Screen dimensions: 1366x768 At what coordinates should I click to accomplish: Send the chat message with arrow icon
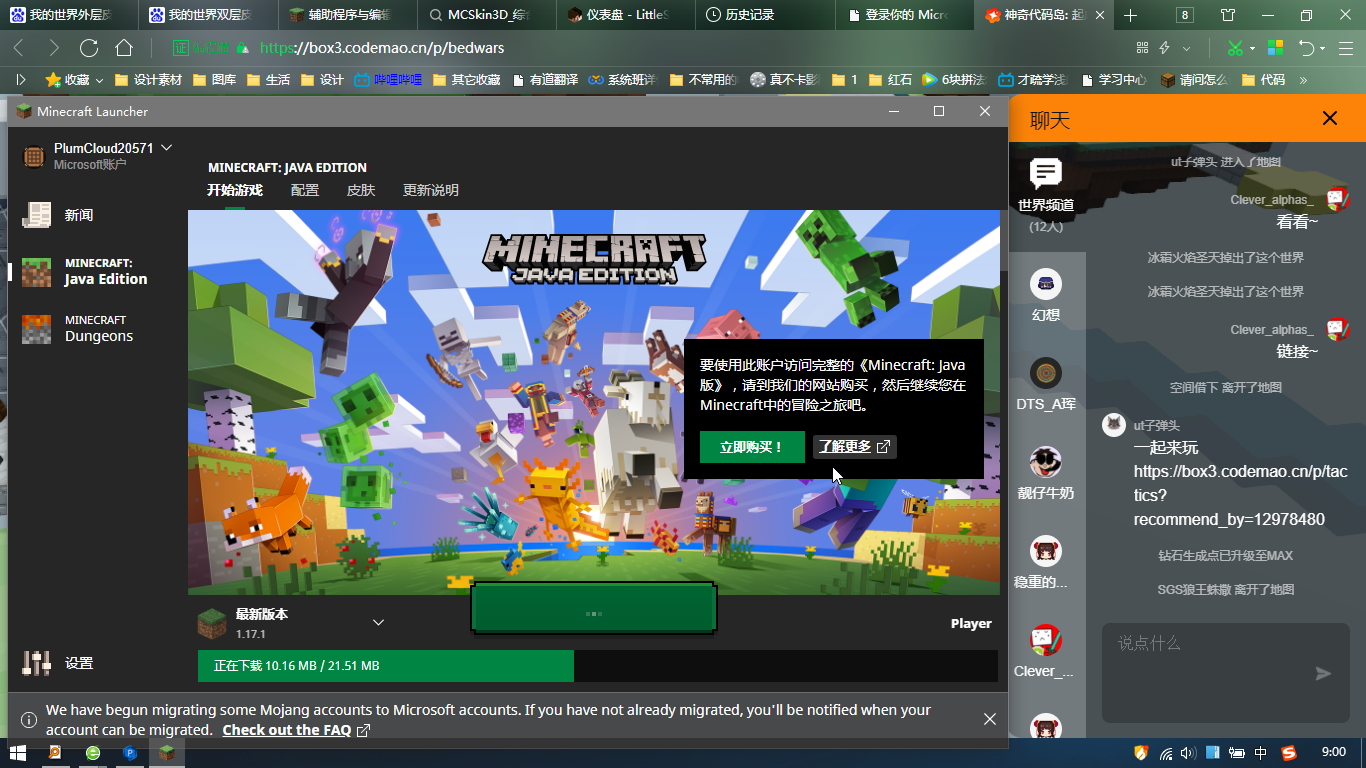tap(1323, 673)
